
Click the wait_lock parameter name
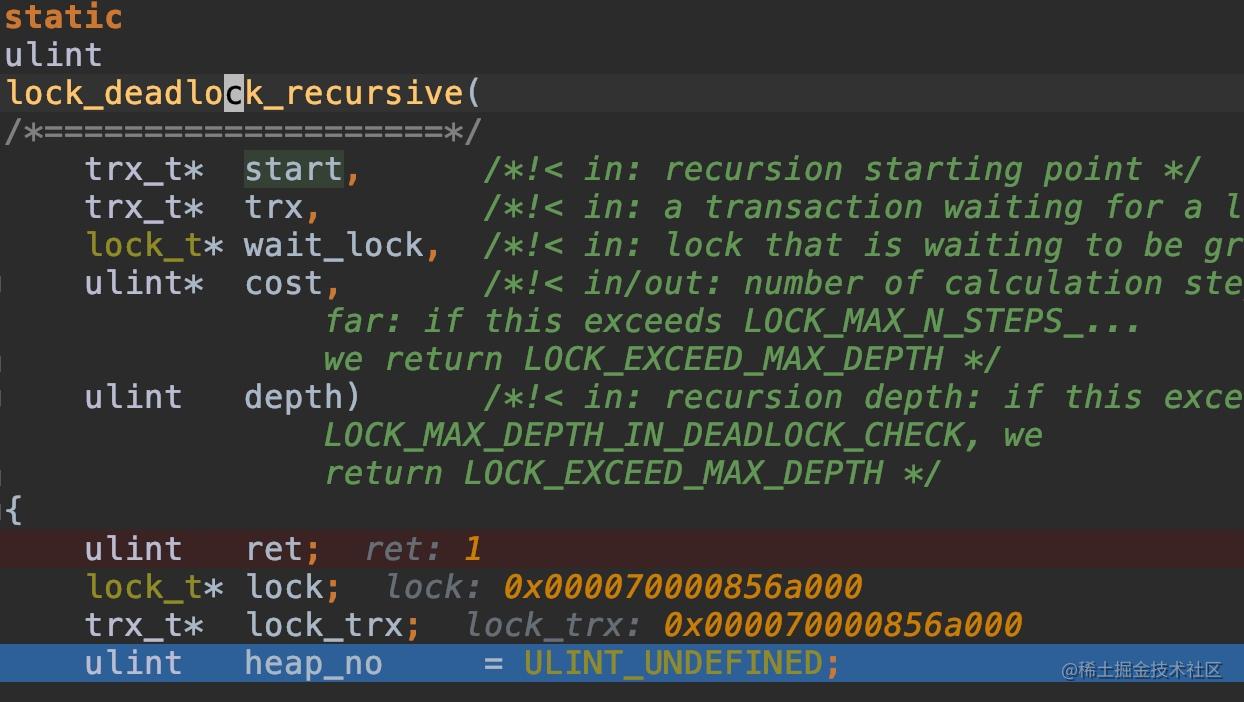click(334, 245)
